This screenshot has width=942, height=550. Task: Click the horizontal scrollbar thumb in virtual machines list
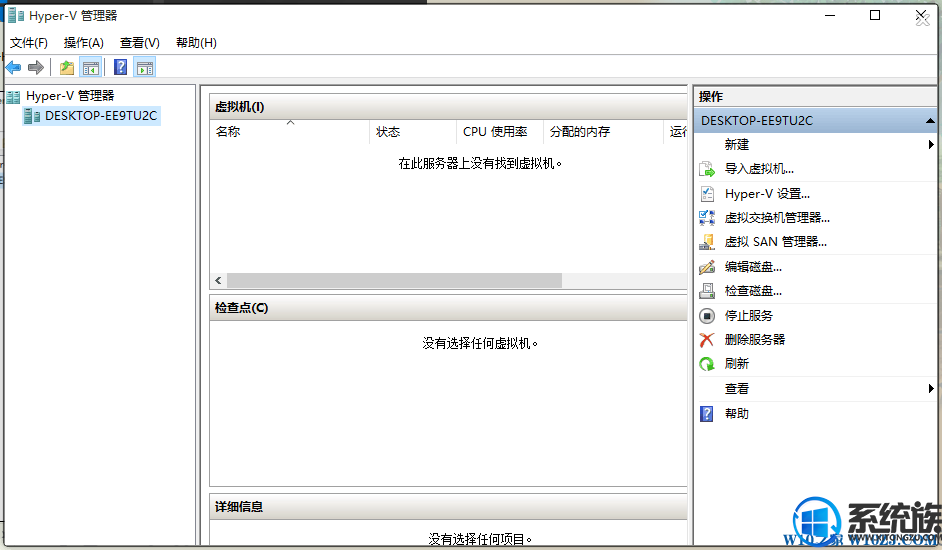pos(394,280)
